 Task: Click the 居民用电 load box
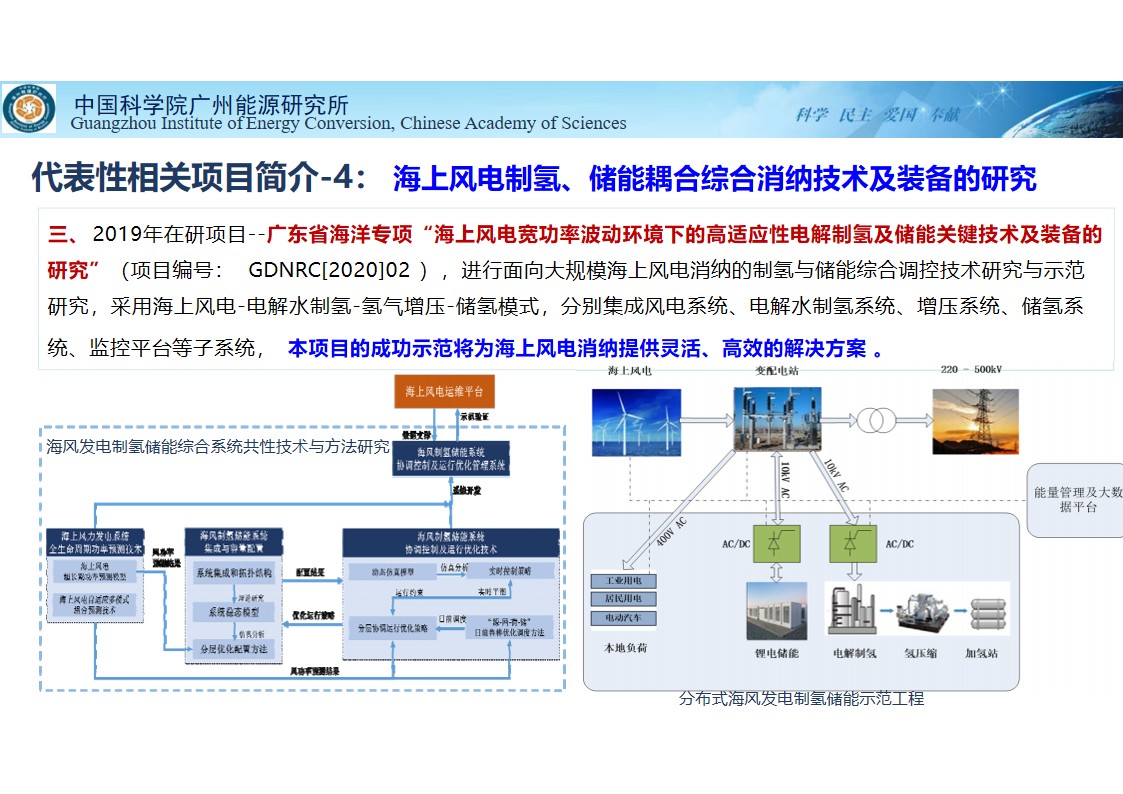pyautogui.click(x=624, y=599)
